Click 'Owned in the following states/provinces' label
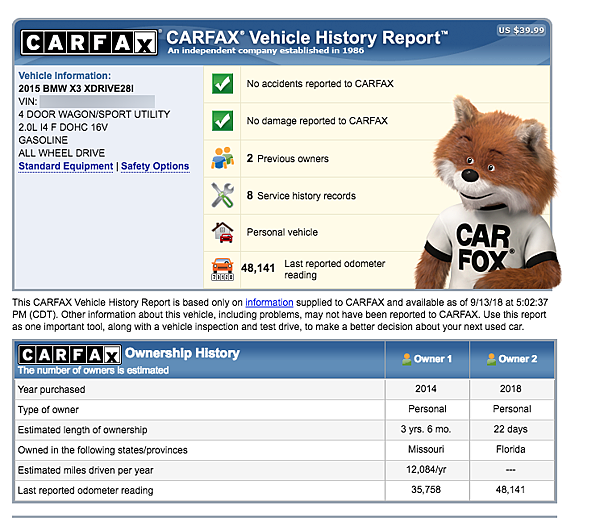The width and height of the screenshot is (600, 518). [102, 450]
